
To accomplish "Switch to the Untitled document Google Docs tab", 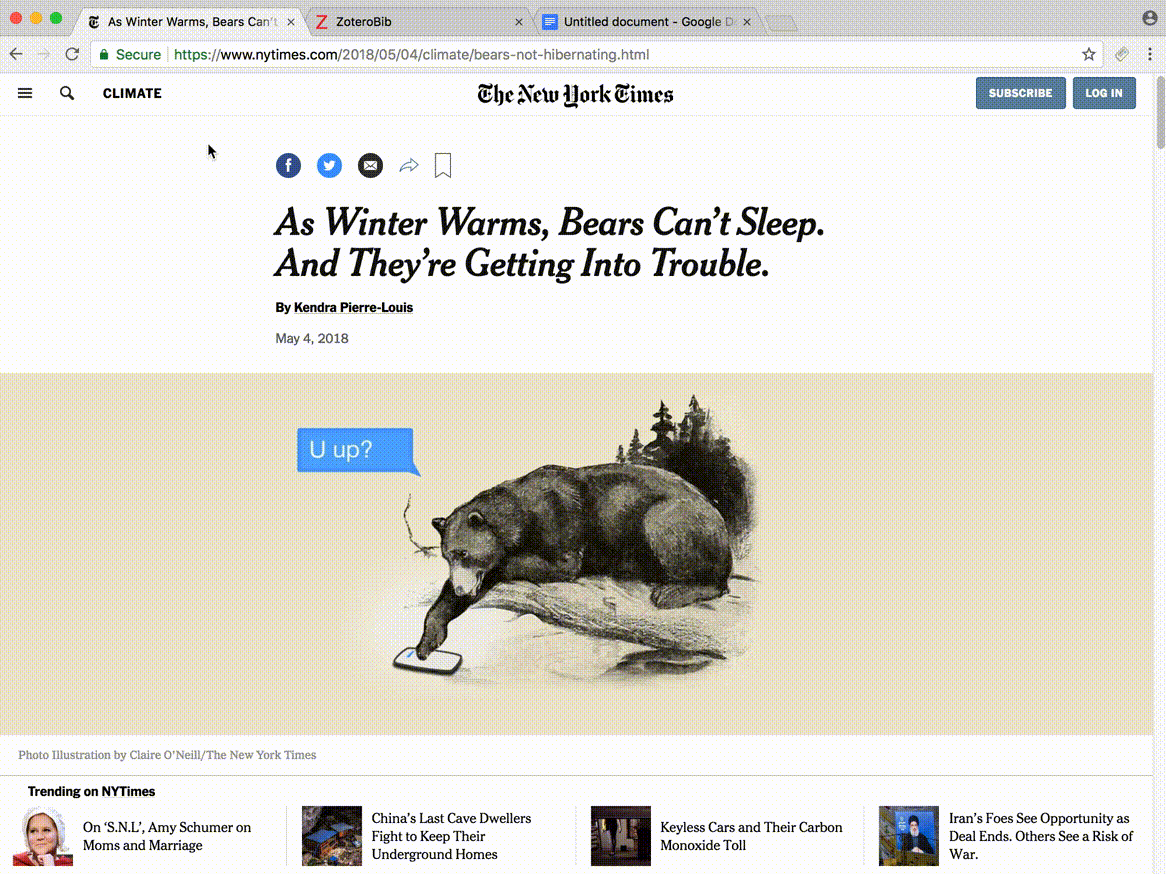I will click(640, 20).
